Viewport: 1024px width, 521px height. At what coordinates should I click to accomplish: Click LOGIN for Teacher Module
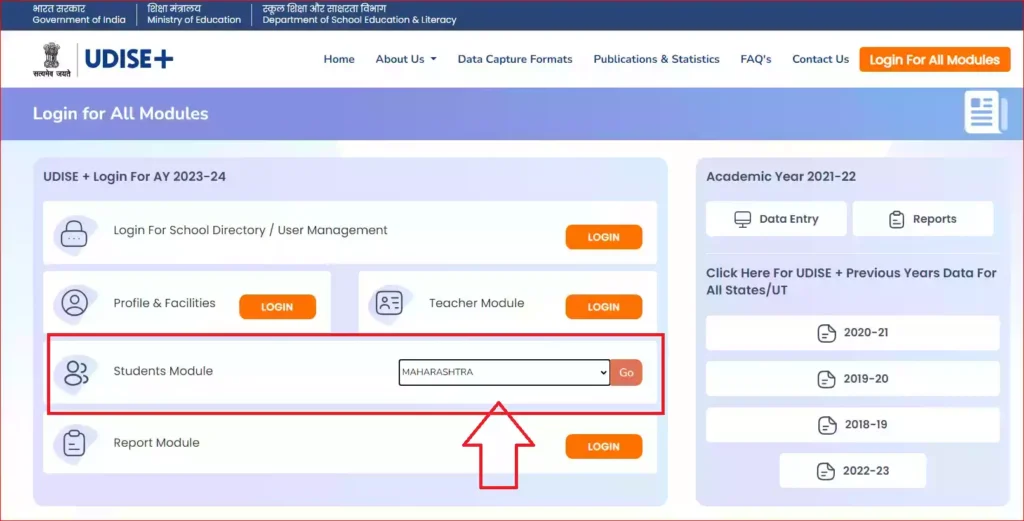(603, 307)
